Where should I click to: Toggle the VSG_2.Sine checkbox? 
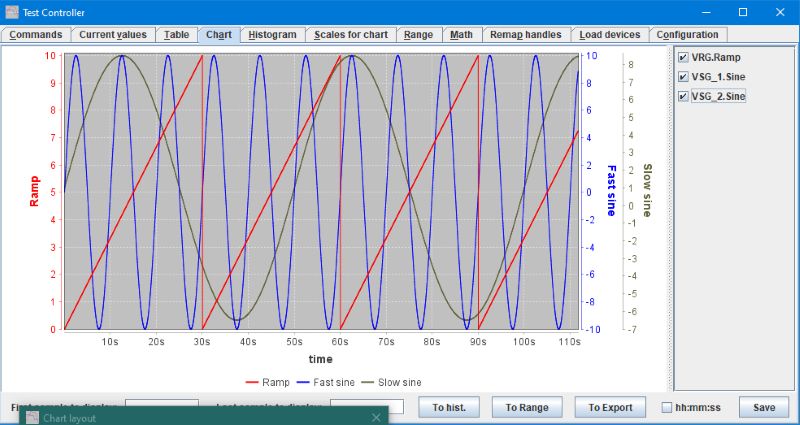tap(683, 96)
